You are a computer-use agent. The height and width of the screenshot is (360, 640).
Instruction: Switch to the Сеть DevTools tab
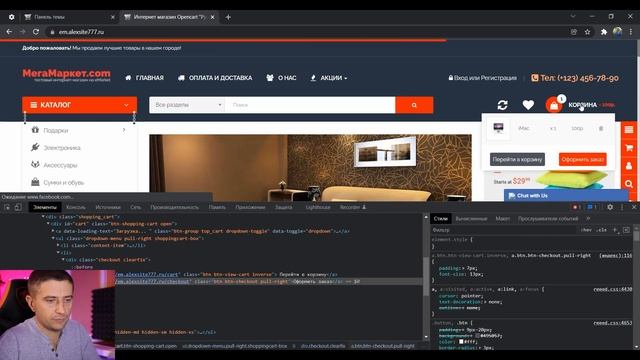click(136, 207)
